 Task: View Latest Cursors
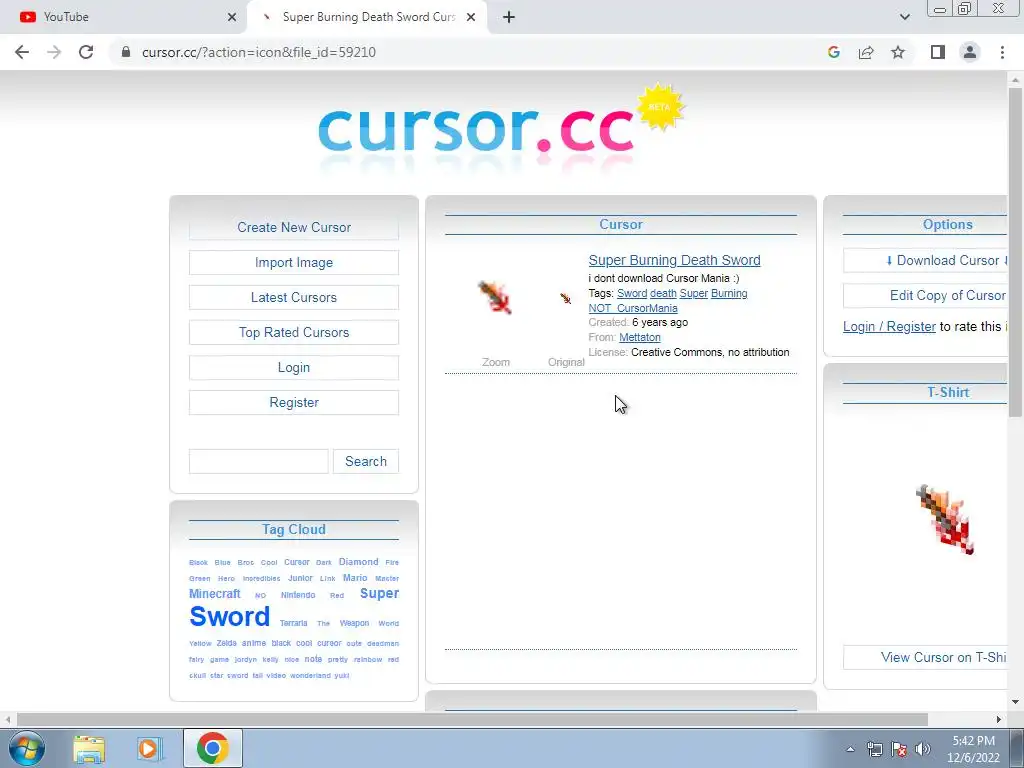point(294,297)
